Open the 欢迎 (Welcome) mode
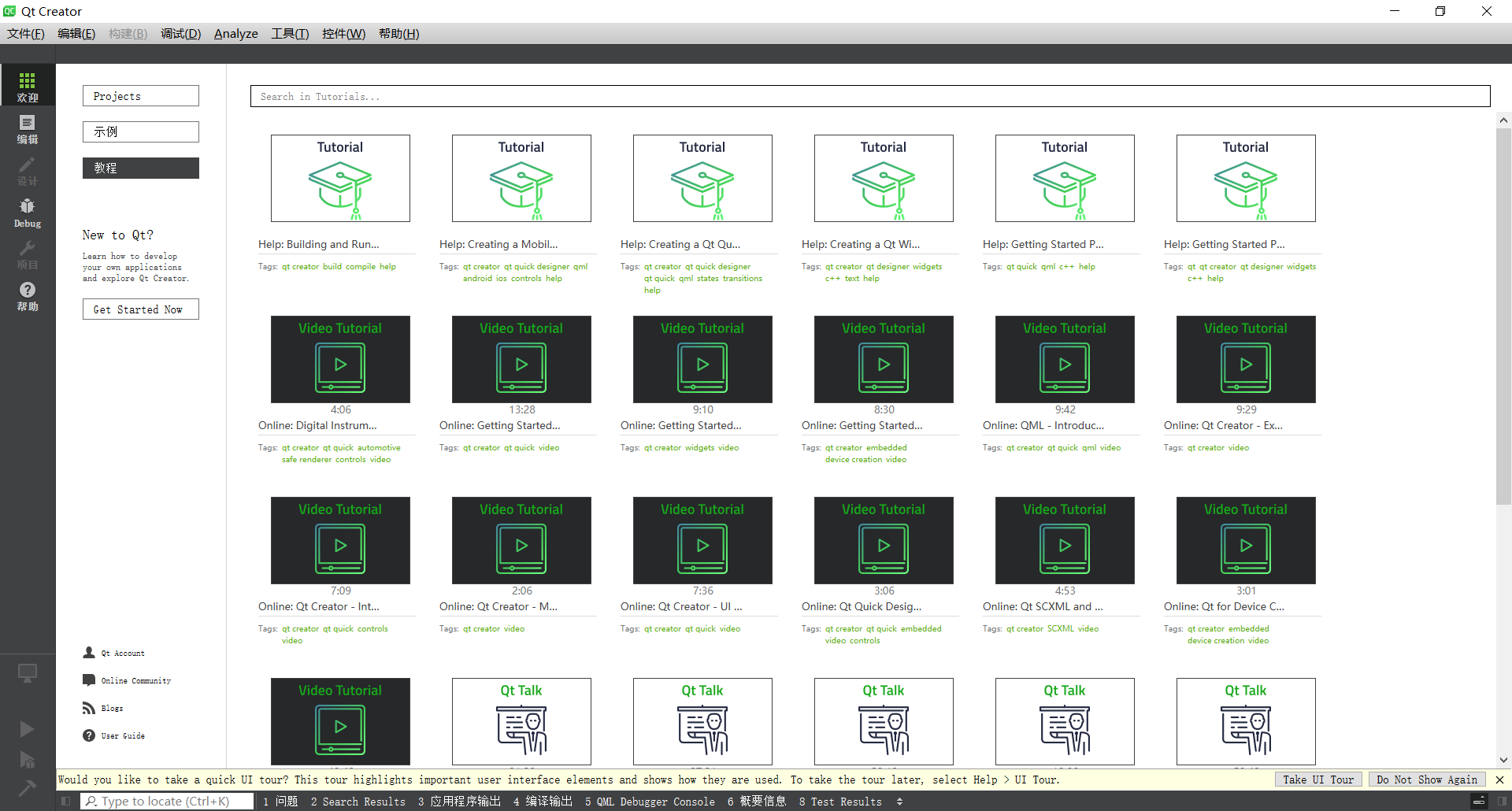The width and height of the screenshot is (1512, 811). click(28, 87)
